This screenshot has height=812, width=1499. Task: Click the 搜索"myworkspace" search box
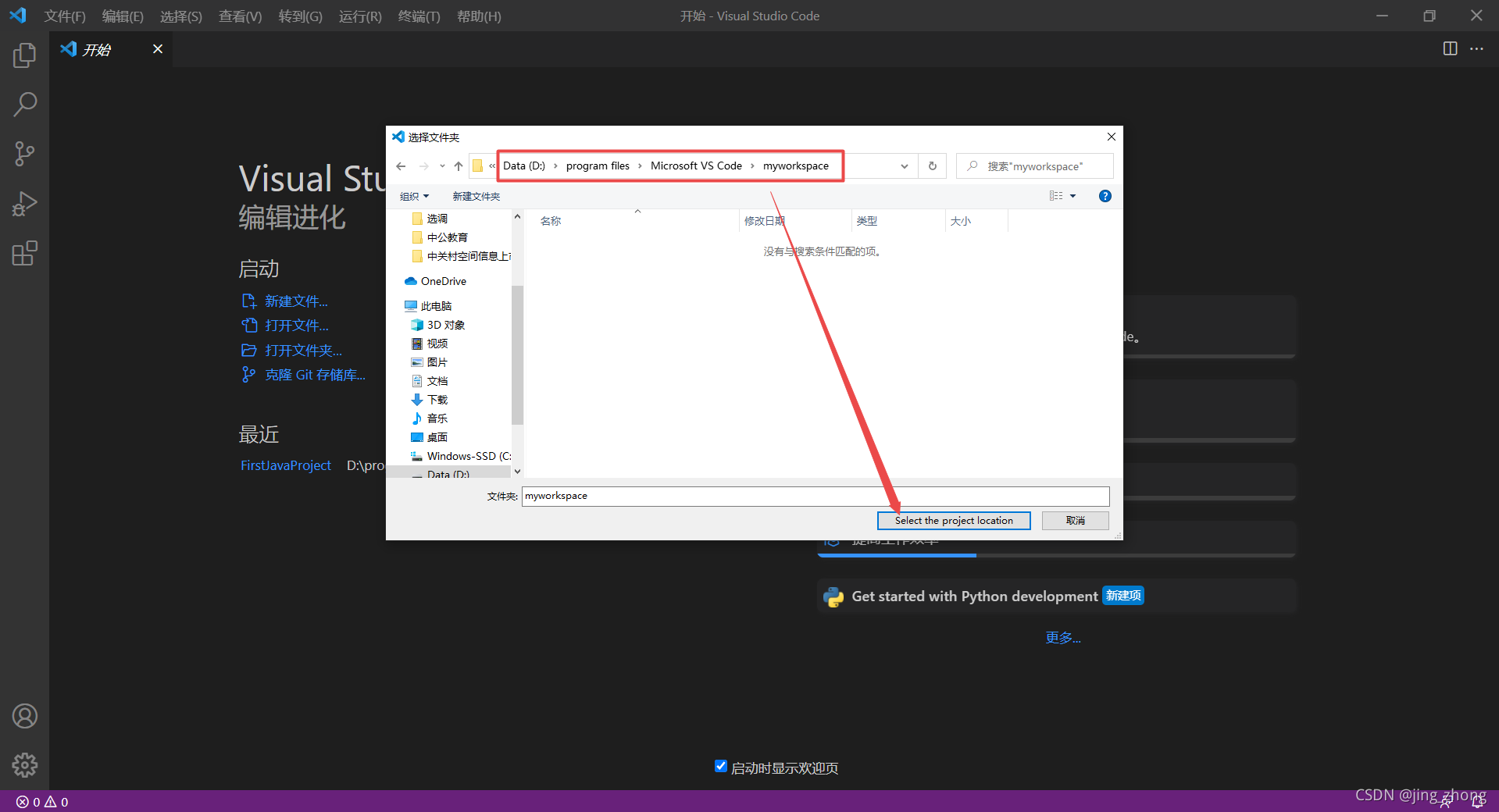pyautogui.click(x=1035, y=166)
